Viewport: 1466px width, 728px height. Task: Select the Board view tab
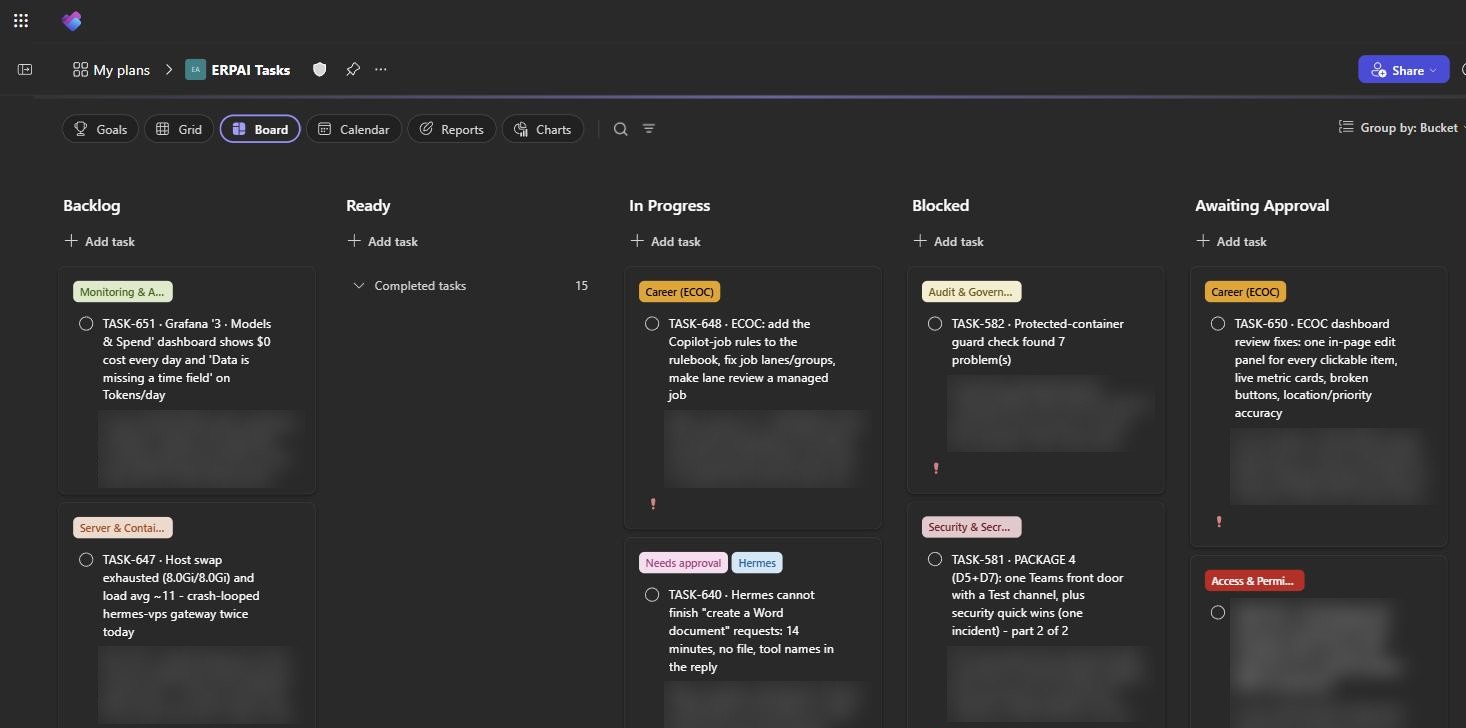pyautogui.click(x=260, y=129)
